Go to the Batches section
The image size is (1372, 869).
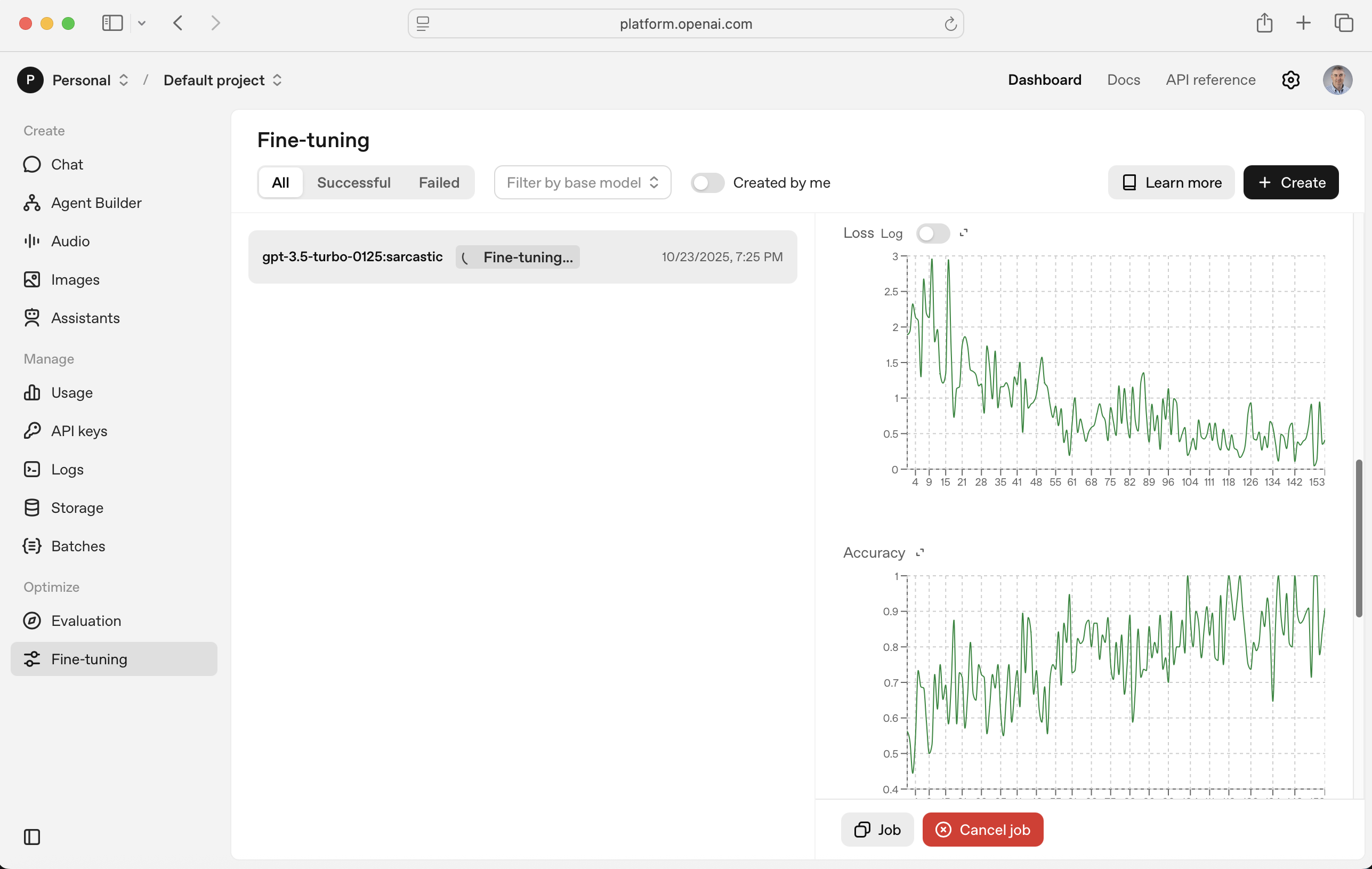(x=78, y=546)
